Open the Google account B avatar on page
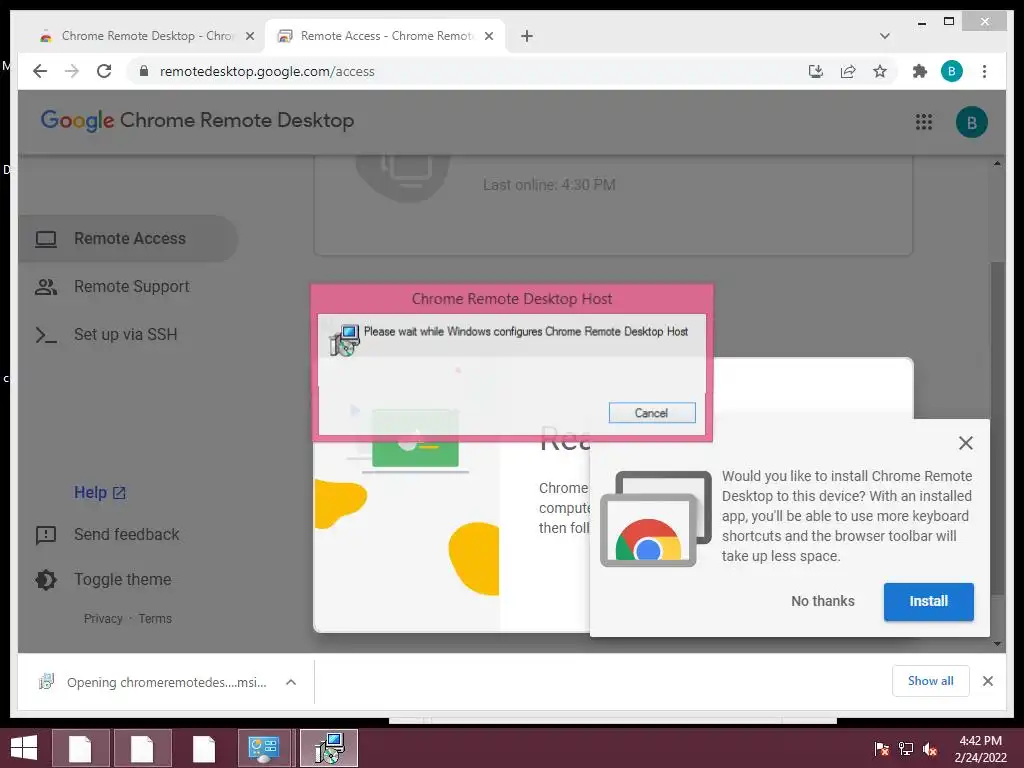The height and width of the screenshot is (768, 1024). pyautogui.click(x=972, y=122)
